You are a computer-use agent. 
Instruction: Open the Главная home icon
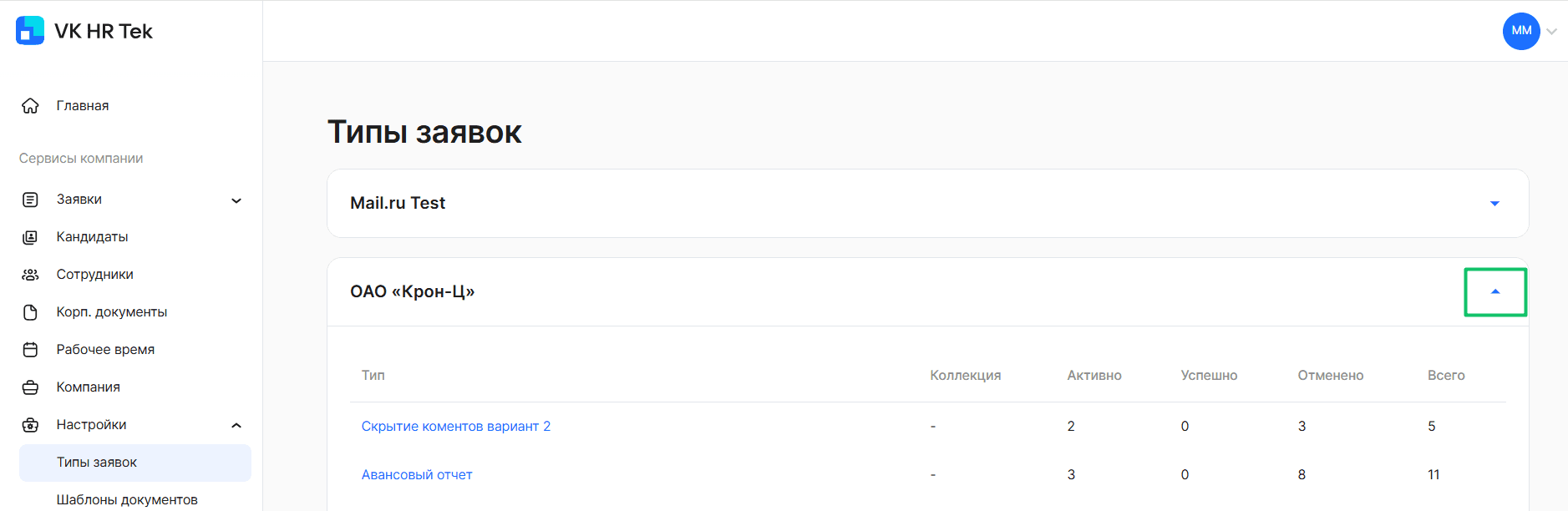coord(30,106)
